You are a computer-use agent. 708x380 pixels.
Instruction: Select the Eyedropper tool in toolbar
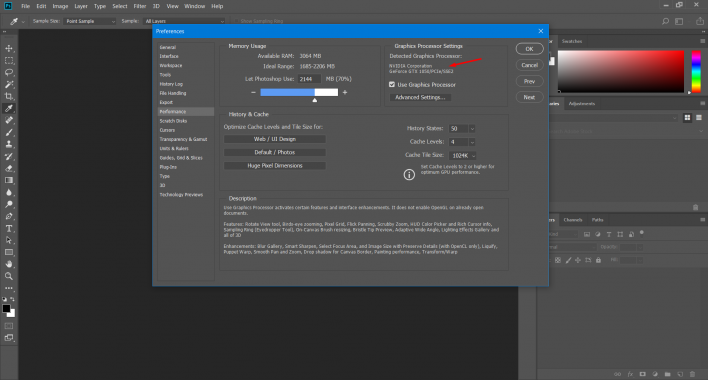[x=9, y=108]
